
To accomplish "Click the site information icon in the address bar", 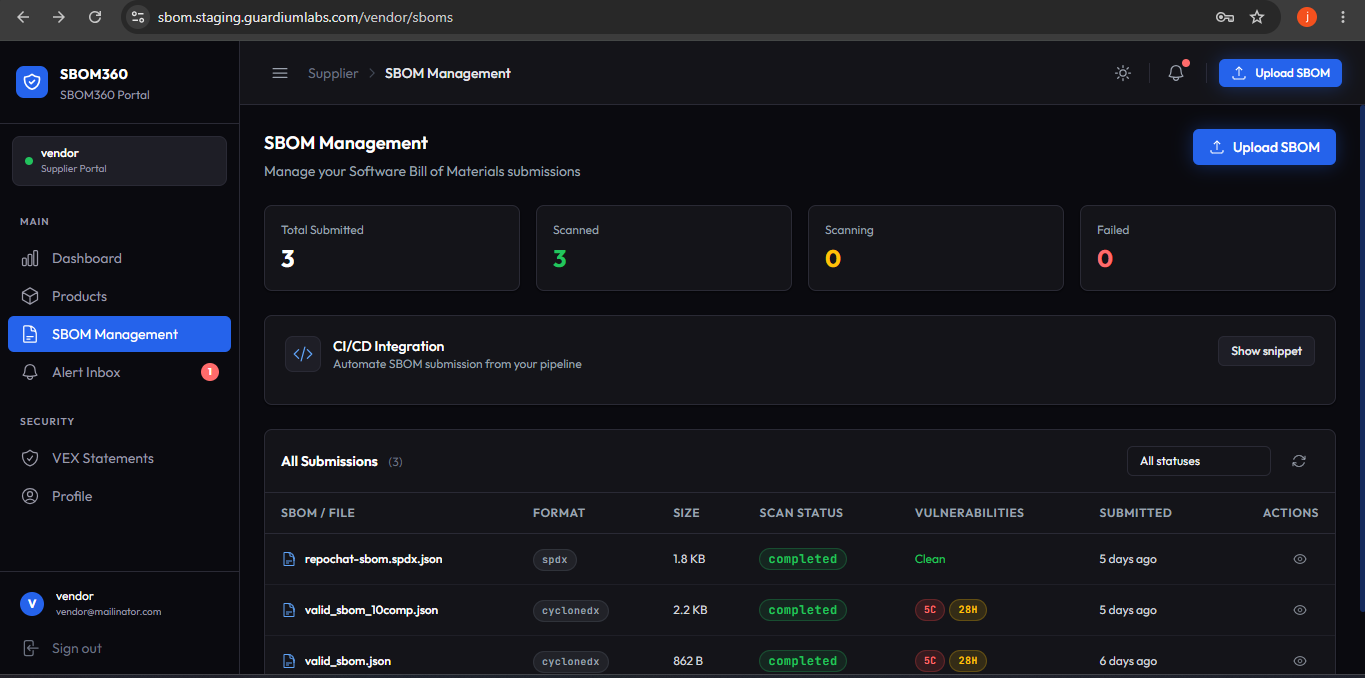I will 138,17.
